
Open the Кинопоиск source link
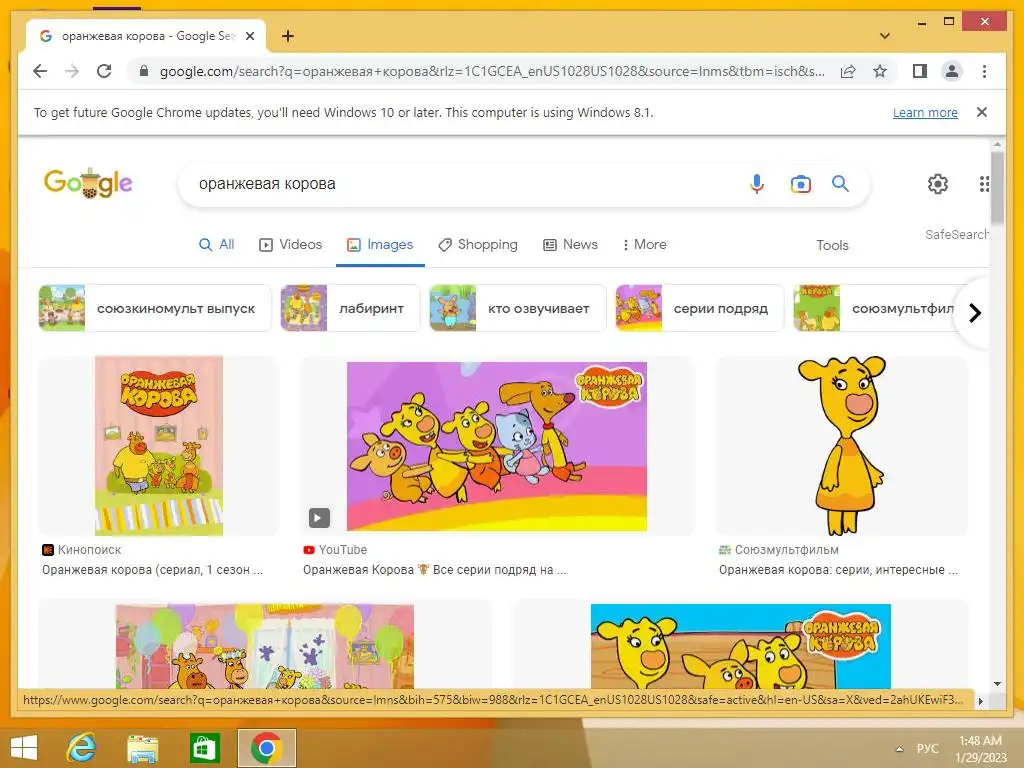82,550
